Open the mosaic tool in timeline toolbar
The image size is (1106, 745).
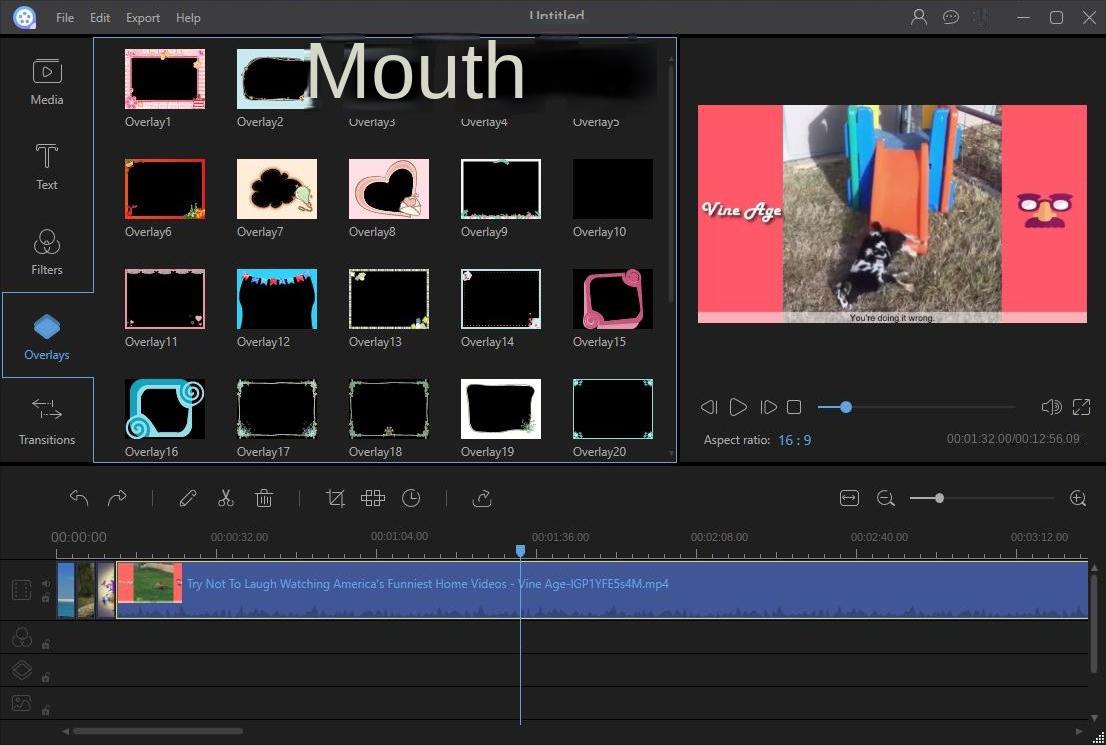373,498
